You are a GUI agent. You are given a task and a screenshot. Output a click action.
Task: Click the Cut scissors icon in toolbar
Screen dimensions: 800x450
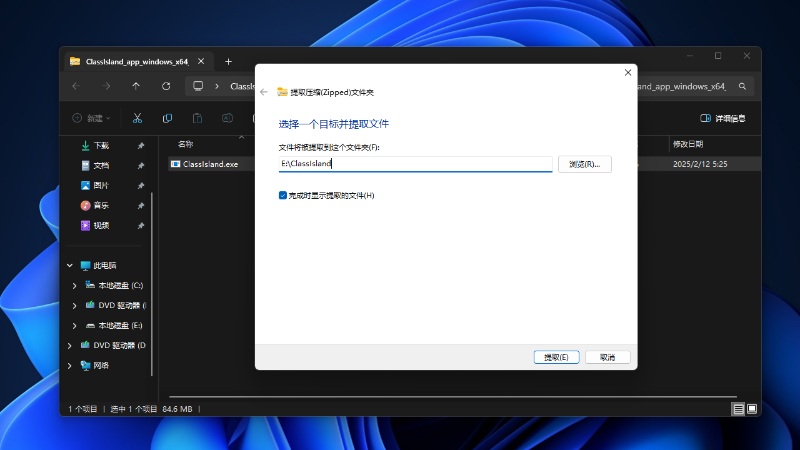138,118
